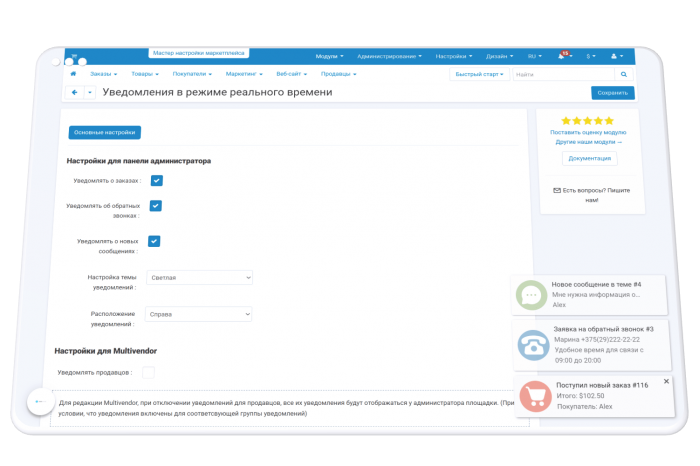Click the search magnifier icon
Viewport: 700px width, 466px height.
point(624,75)
